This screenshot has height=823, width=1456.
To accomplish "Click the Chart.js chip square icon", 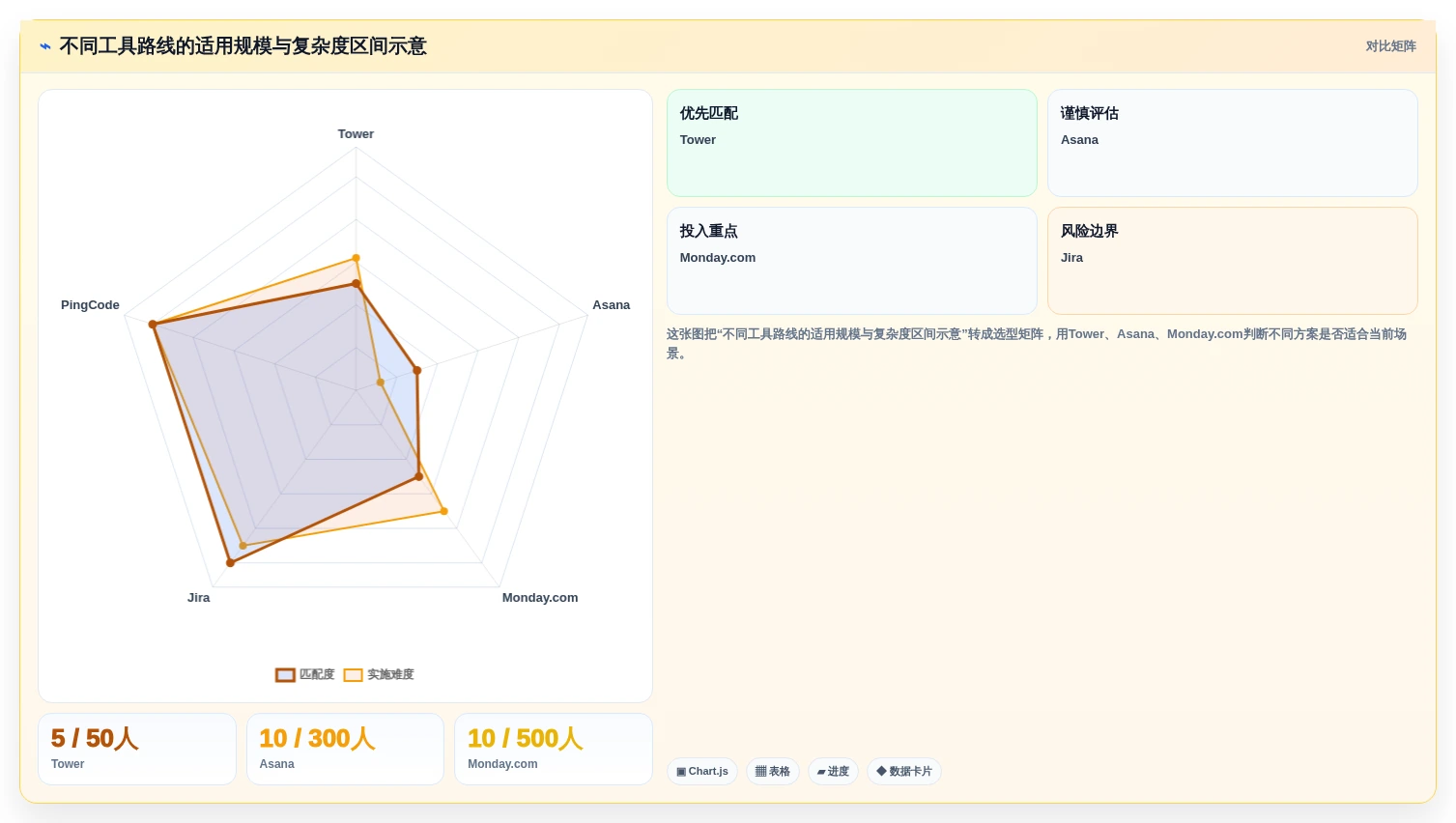I will [681, 772].
